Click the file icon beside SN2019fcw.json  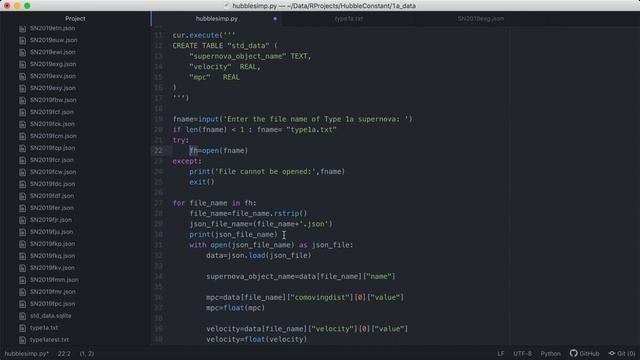coord(22,172)
